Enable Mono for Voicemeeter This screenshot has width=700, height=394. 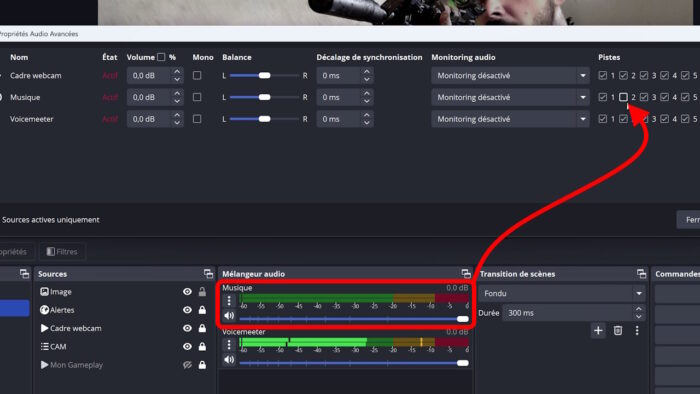[197, 119]
